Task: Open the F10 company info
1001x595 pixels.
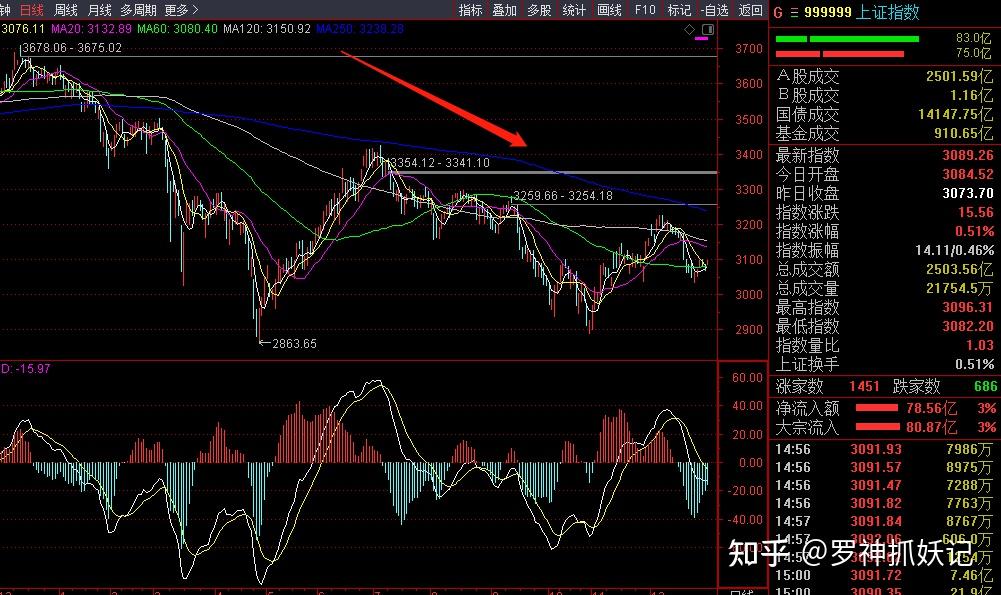Action: click(645, 10)
